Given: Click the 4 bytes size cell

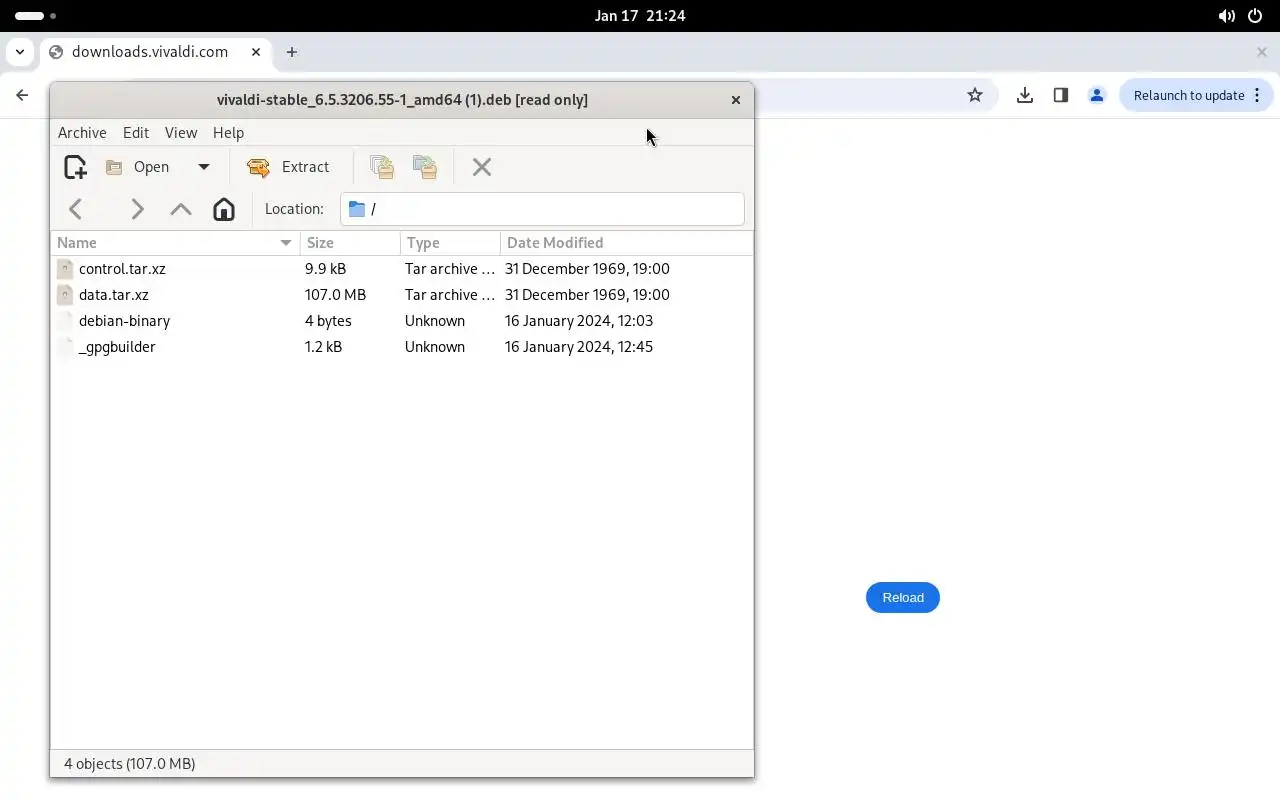Looking at the screenshot, I should (x=328, y=321).
